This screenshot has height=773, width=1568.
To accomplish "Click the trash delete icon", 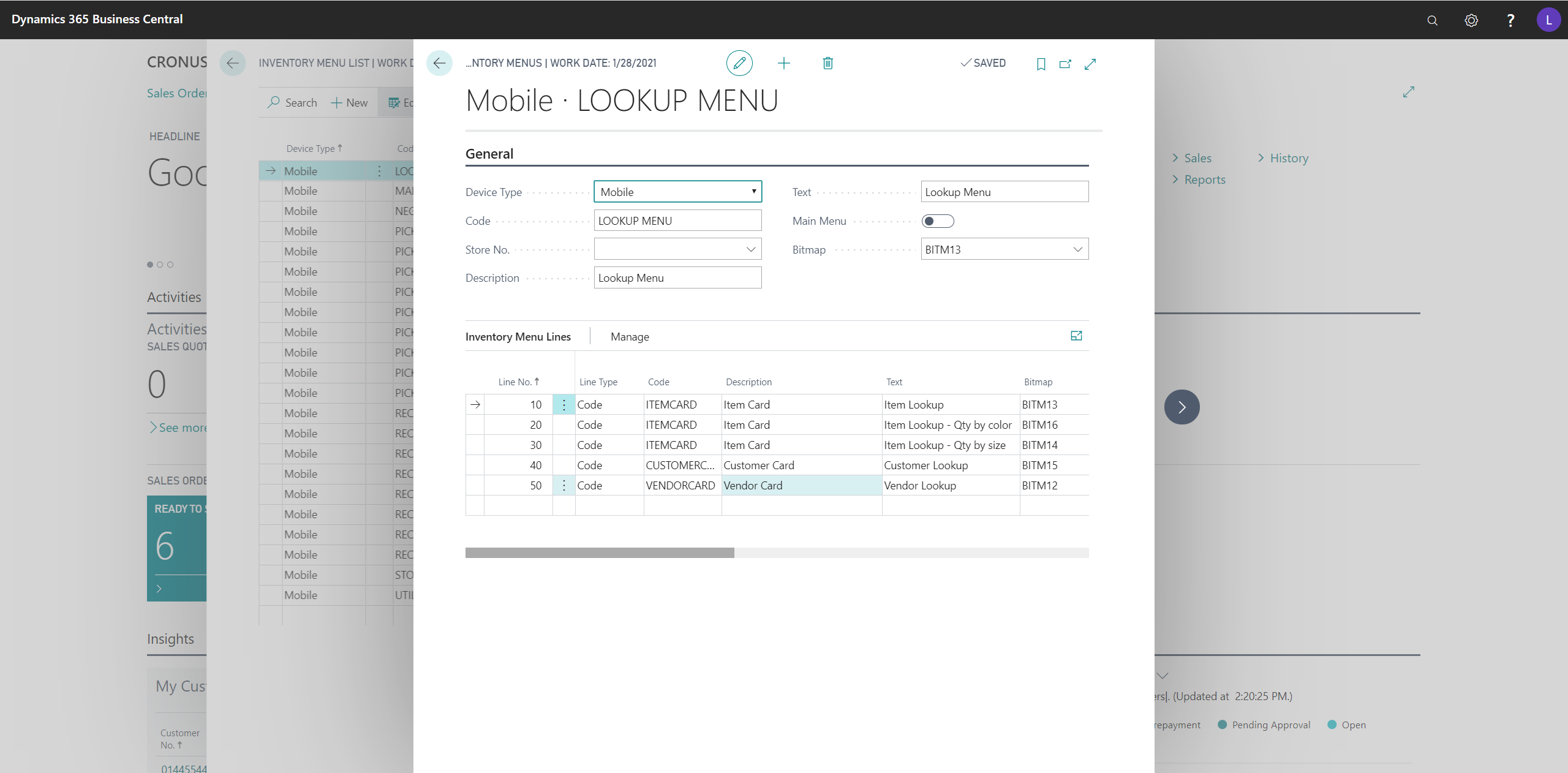I will click(827, 63).
